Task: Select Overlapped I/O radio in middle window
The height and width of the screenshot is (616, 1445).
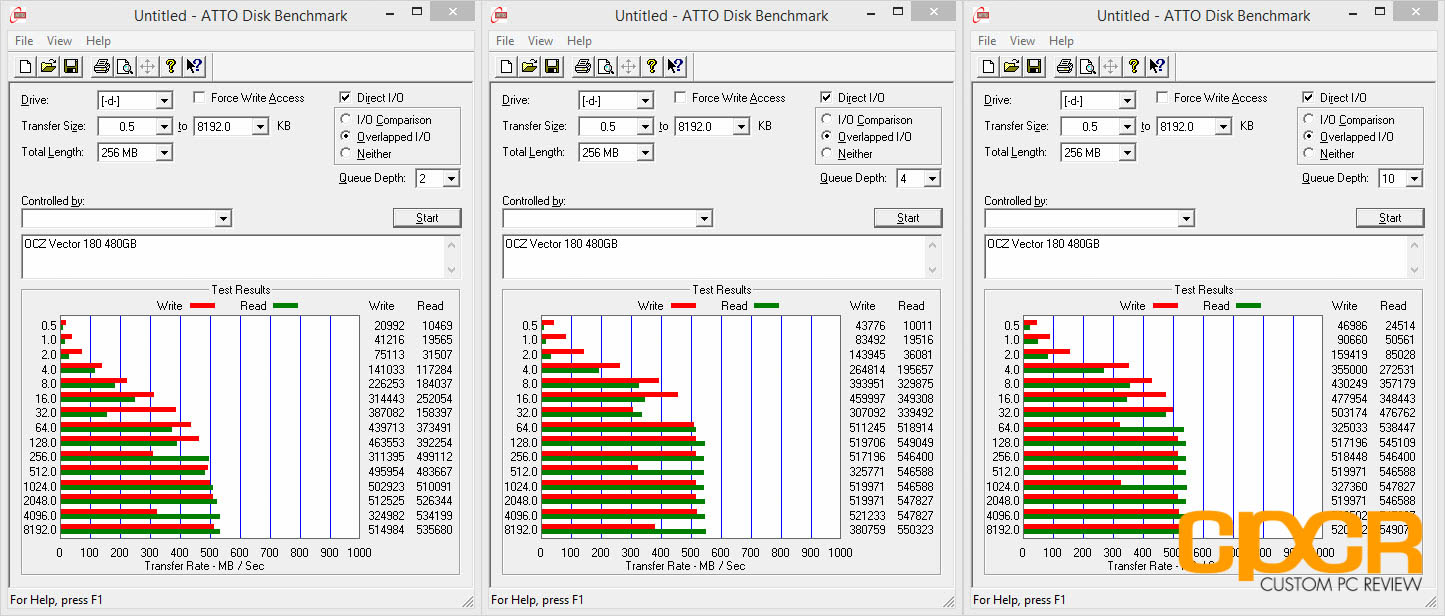Action: coord(828,137)
